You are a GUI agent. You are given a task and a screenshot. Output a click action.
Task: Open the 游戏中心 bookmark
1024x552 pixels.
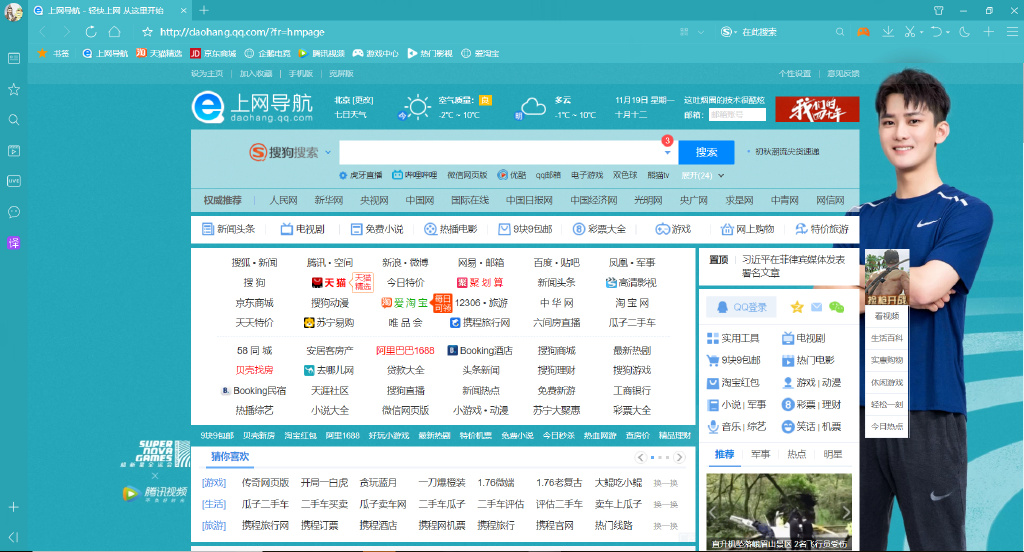coord(376,54)
